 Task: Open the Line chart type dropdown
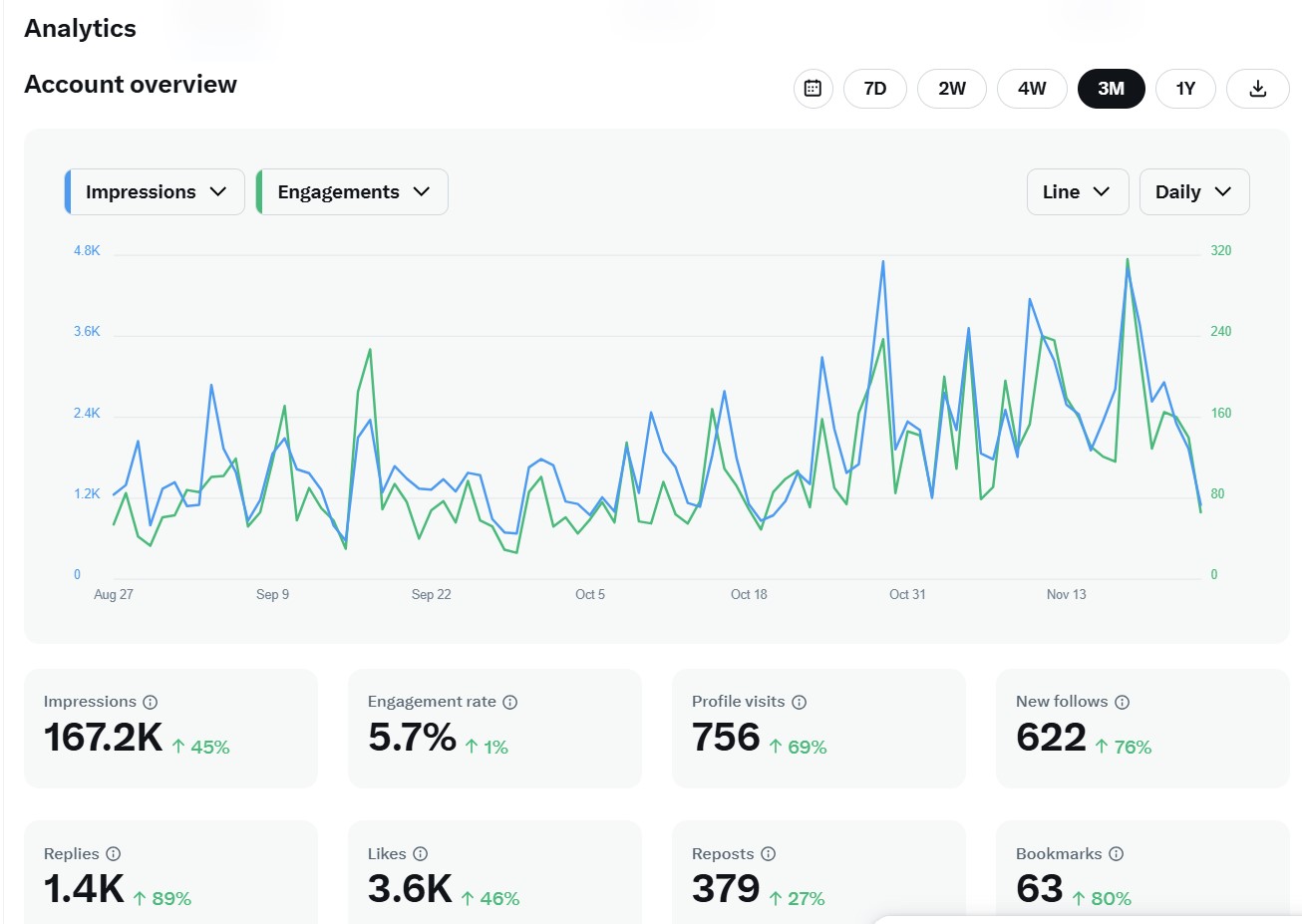click(x=1078, y=191)
